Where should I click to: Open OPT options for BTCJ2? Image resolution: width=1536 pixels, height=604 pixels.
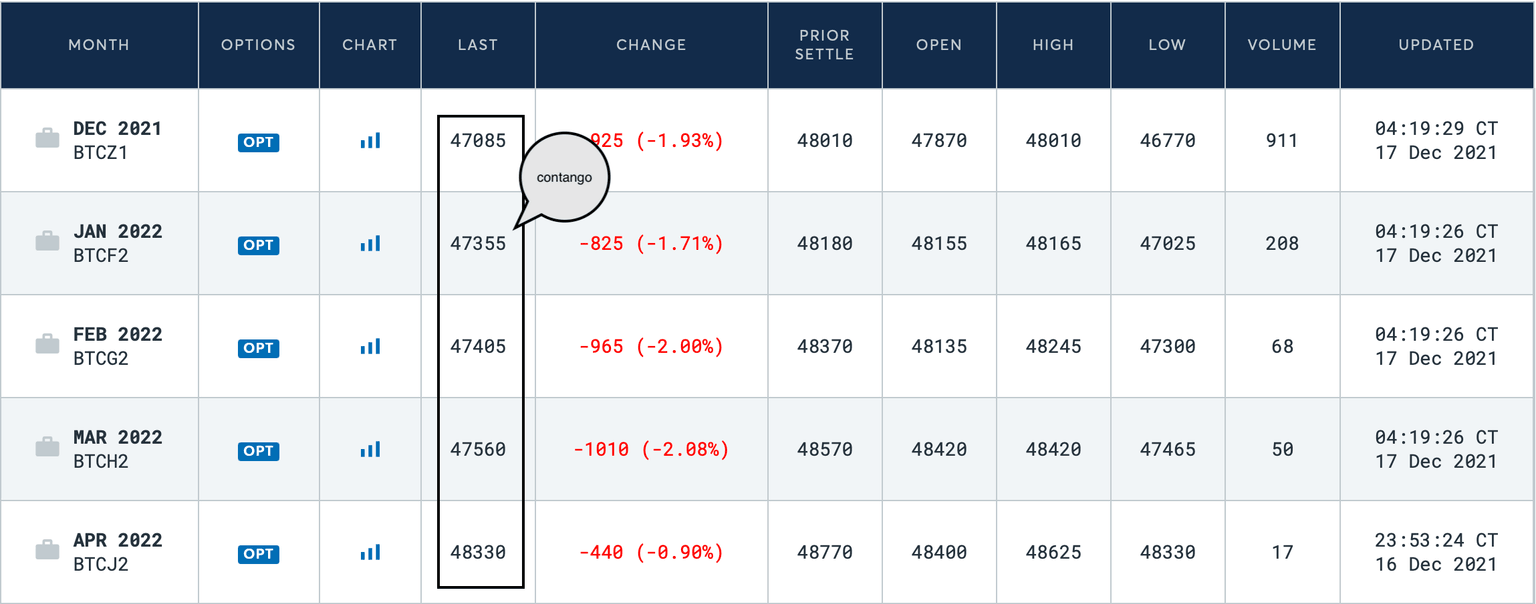(258, 554)
